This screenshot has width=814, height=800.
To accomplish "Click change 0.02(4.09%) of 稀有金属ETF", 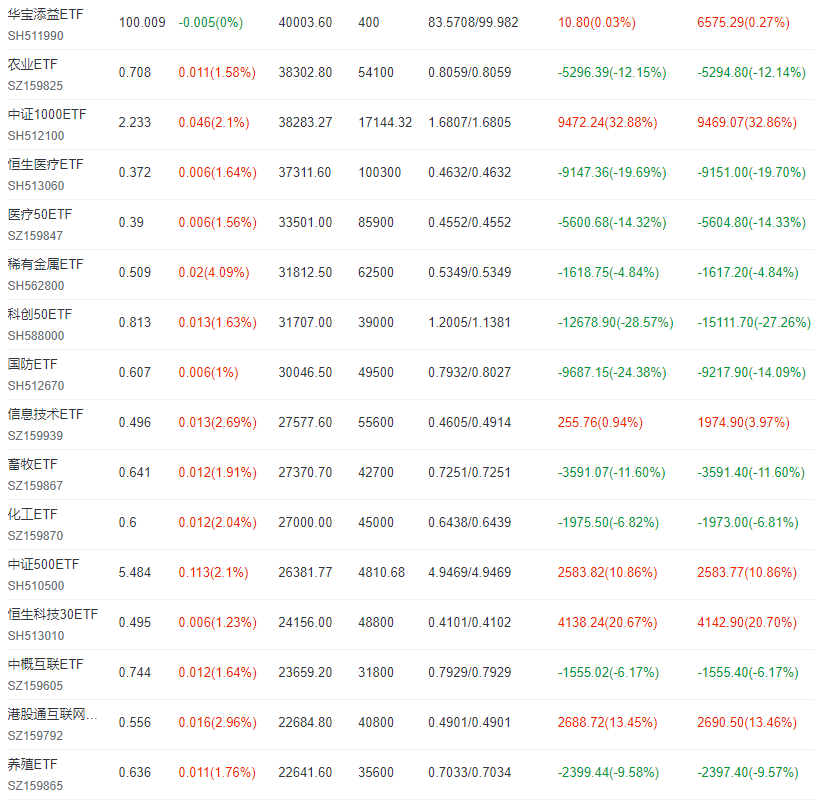I will click(x=214, y=272).
